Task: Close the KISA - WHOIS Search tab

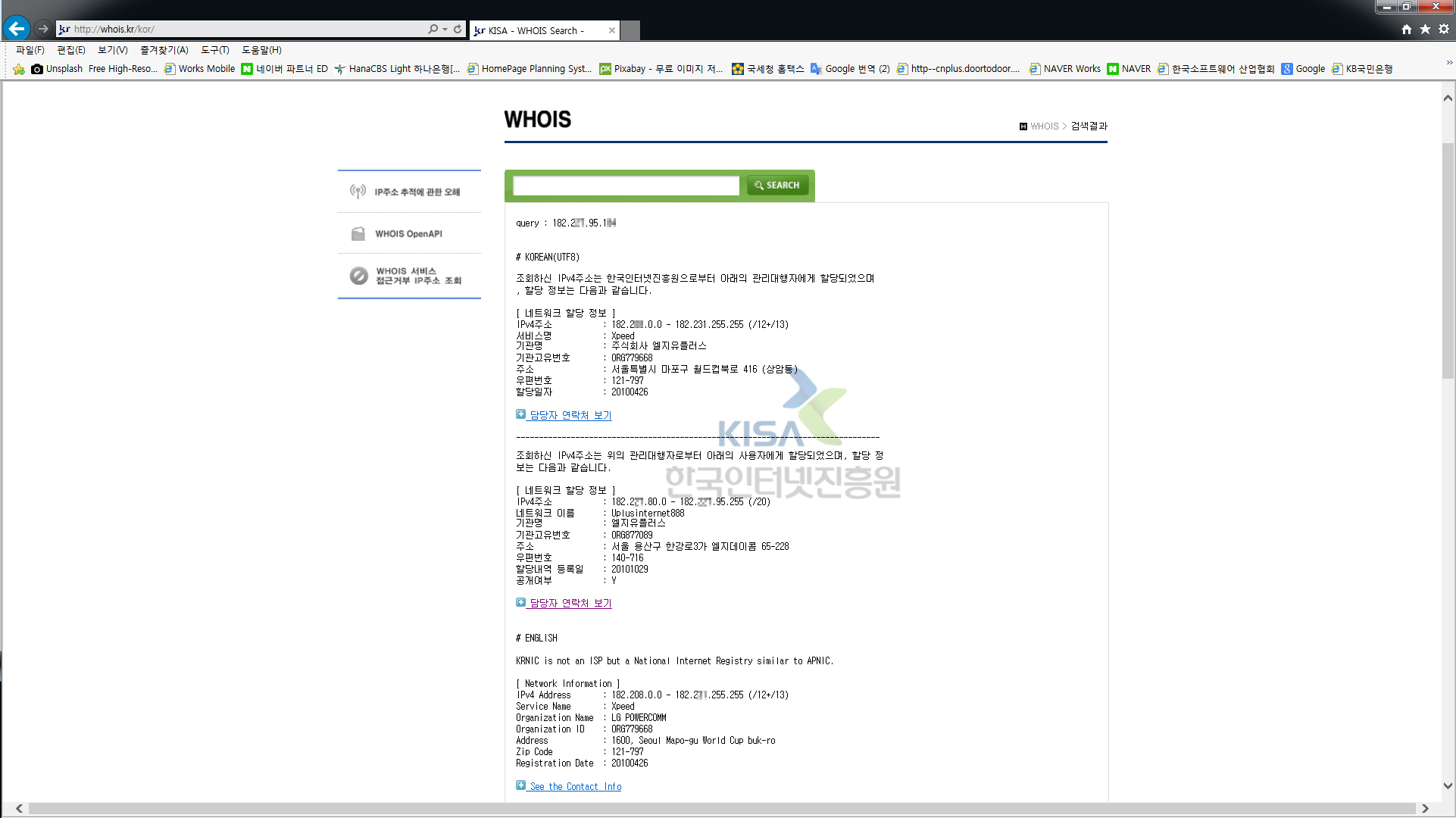Action: tap(612, 30)
